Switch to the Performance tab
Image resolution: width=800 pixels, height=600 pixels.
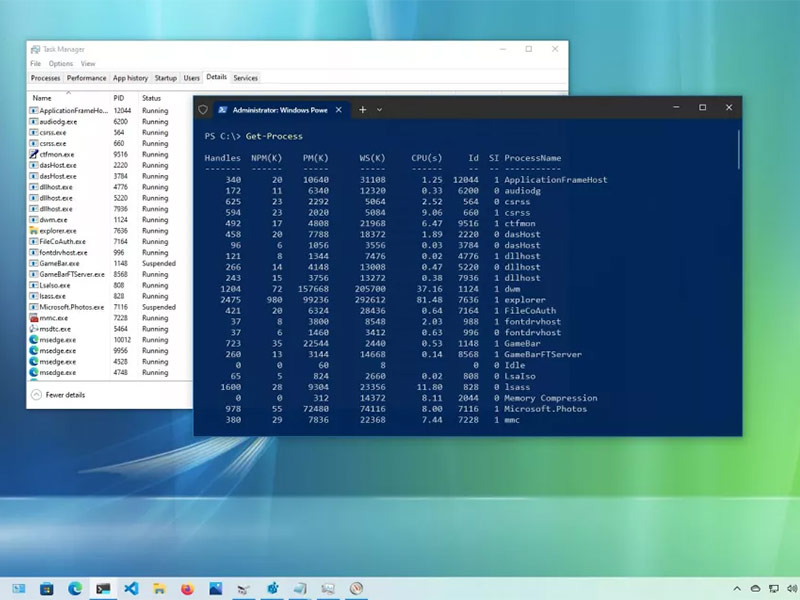87,78
